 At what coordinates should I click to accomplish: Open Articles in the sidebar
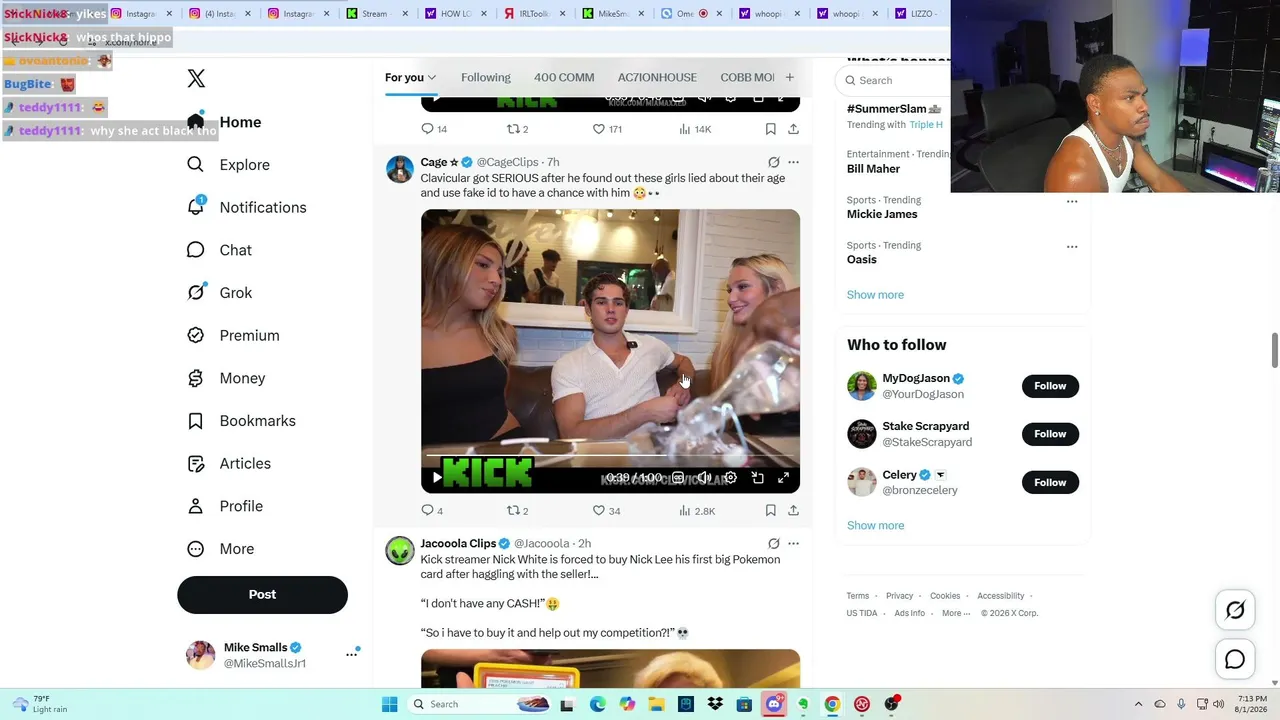(229, 463)
